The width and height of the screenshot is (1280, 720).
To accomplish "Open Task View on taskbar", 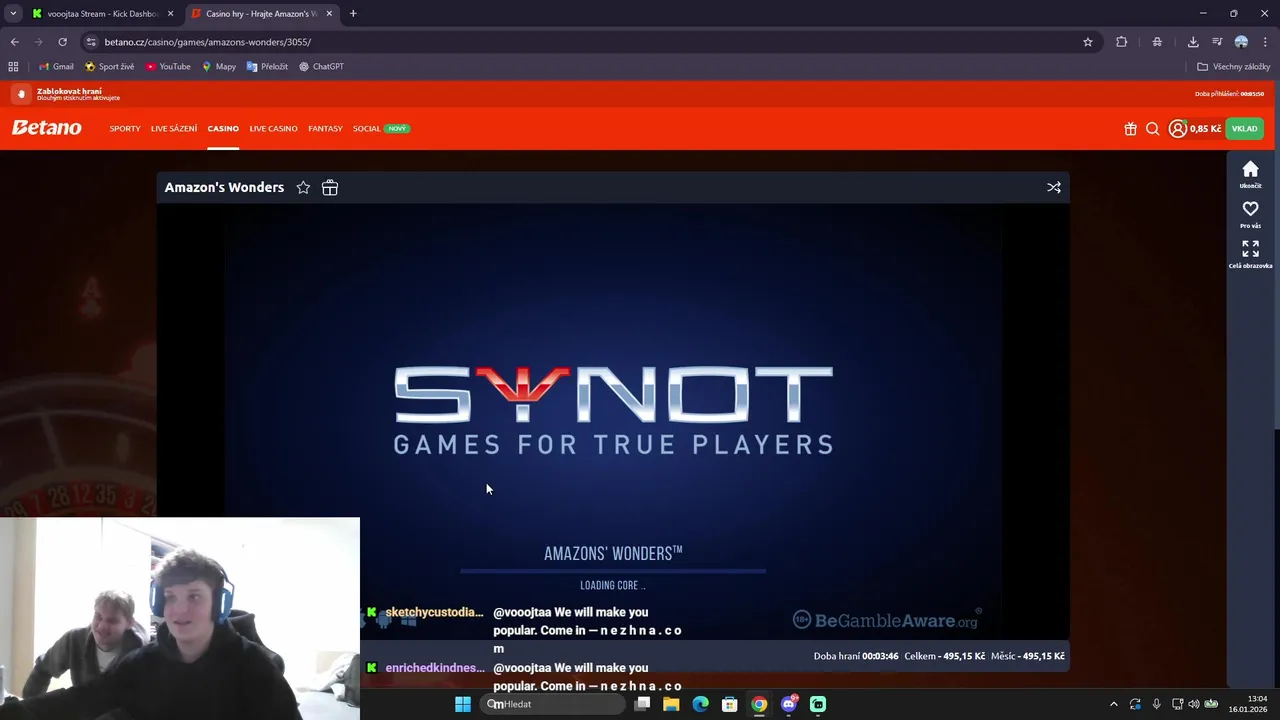I will click(642, 704).
